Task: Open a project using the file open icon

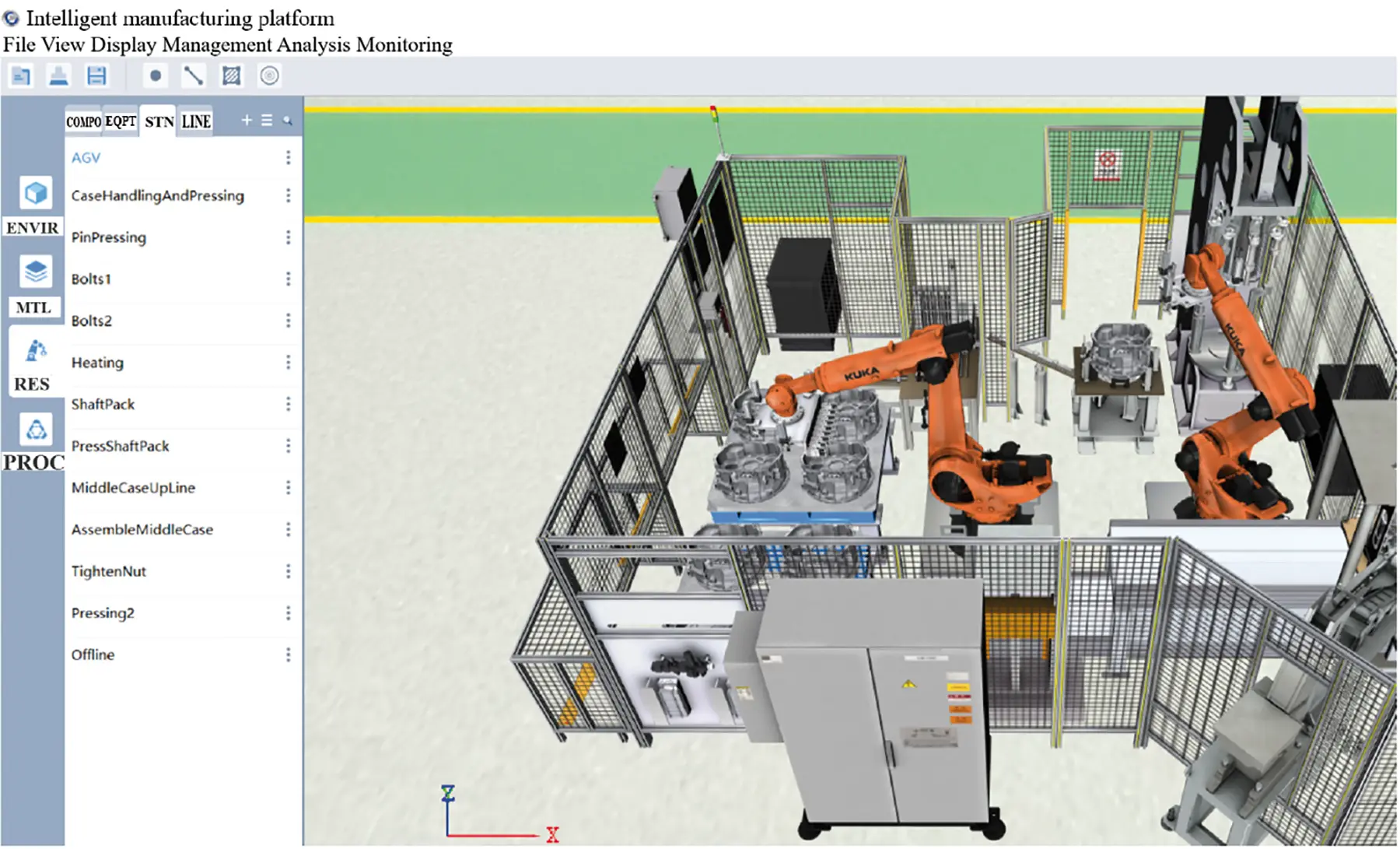Action: pyautogui.click(x=21, y=75)
